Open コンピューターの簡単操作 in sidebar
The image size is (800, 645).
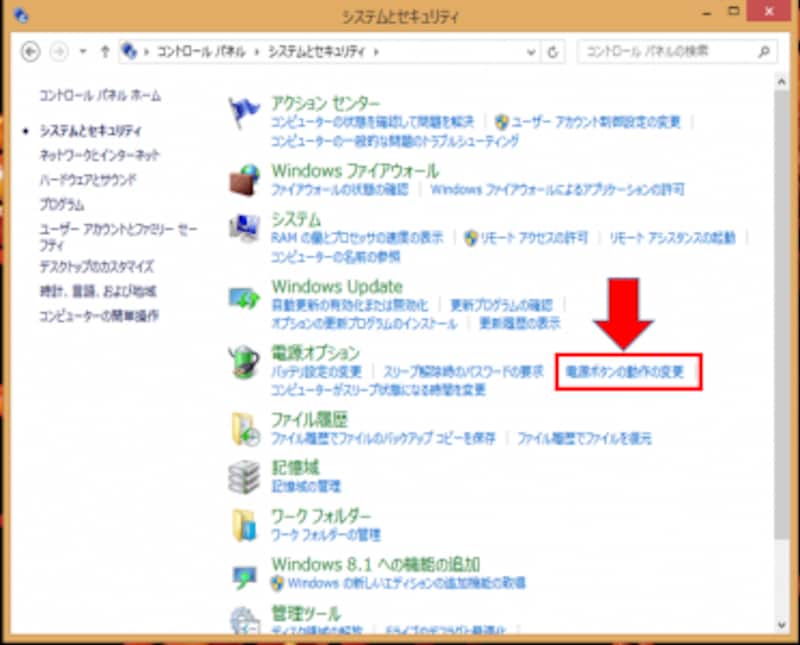99,316
